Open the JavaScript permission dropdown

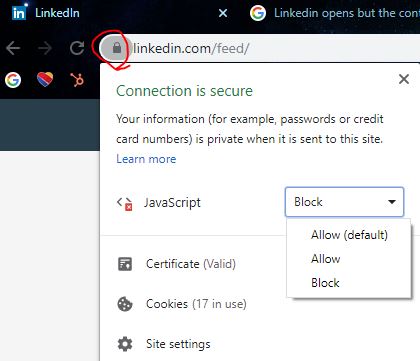pos(344,202)
